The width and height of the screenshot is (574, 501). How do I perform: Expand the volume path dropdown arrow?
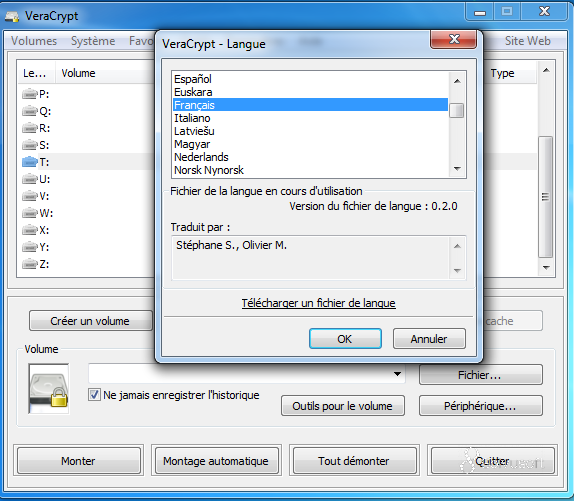pyautogui.click(x=397, y=374)
